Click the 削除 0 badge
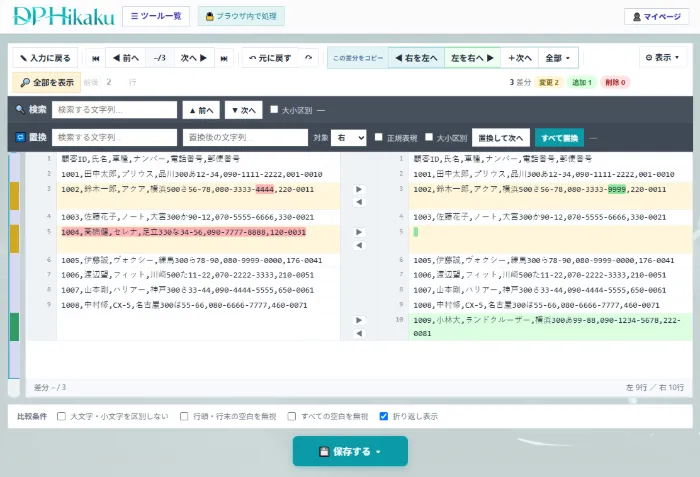Viewport: 700px width, 477px height. (x=615, y=82)
